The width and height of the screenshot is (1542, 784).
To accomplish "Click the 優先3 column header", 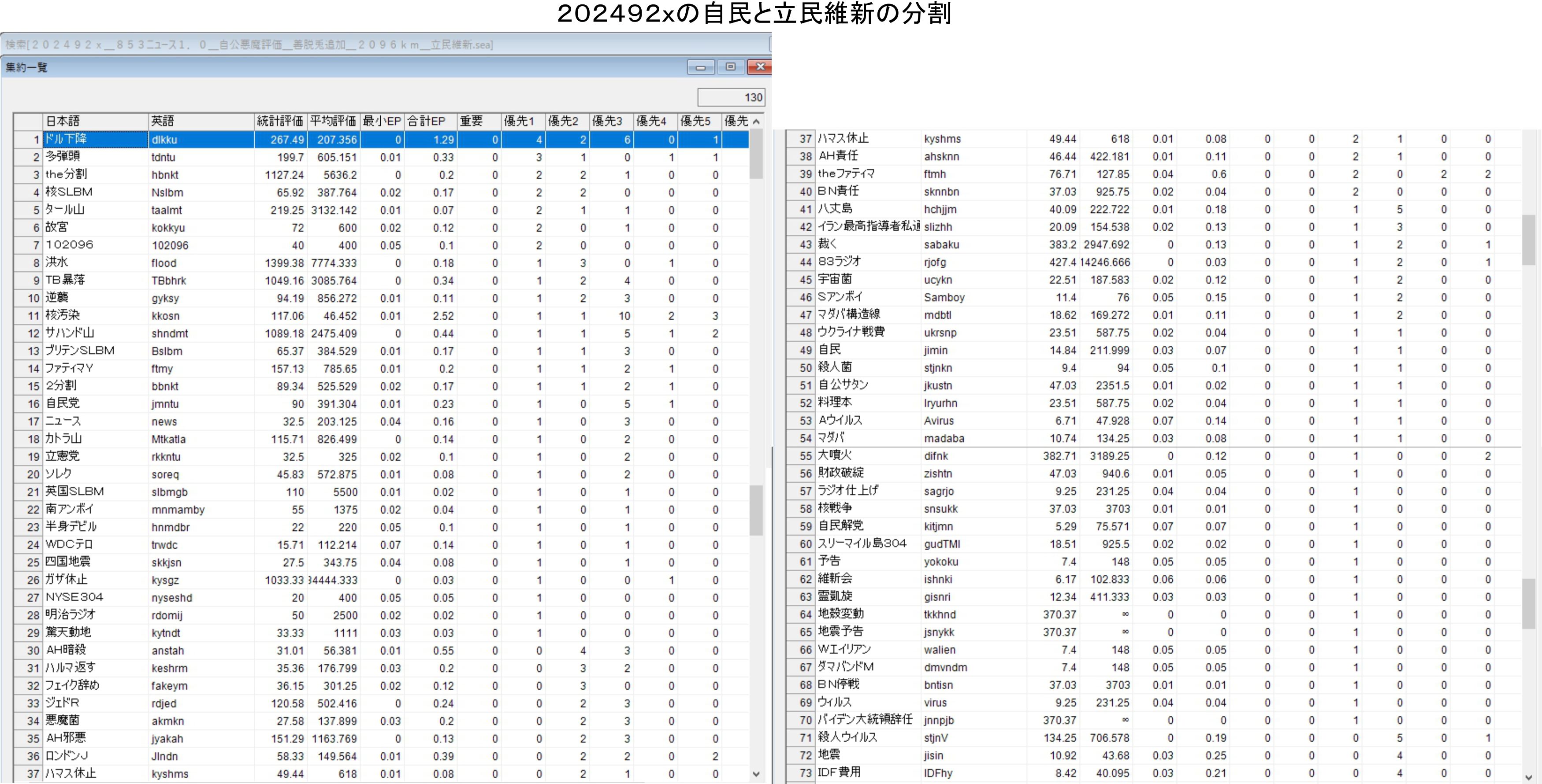I will (x=611, y=121).
